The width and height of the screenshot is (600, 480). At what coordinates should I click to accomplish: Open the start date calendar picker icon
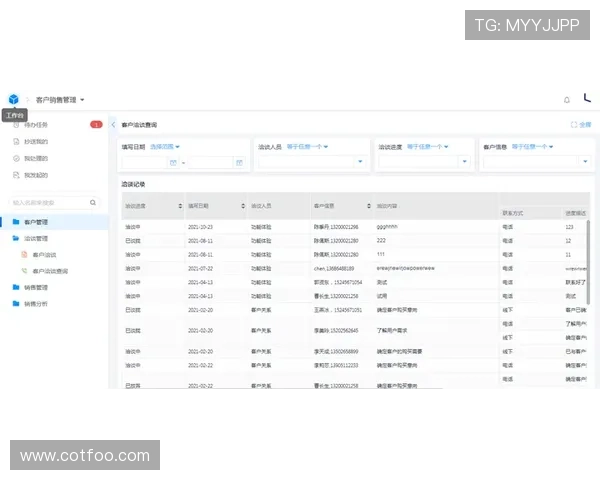coord(173,162)
